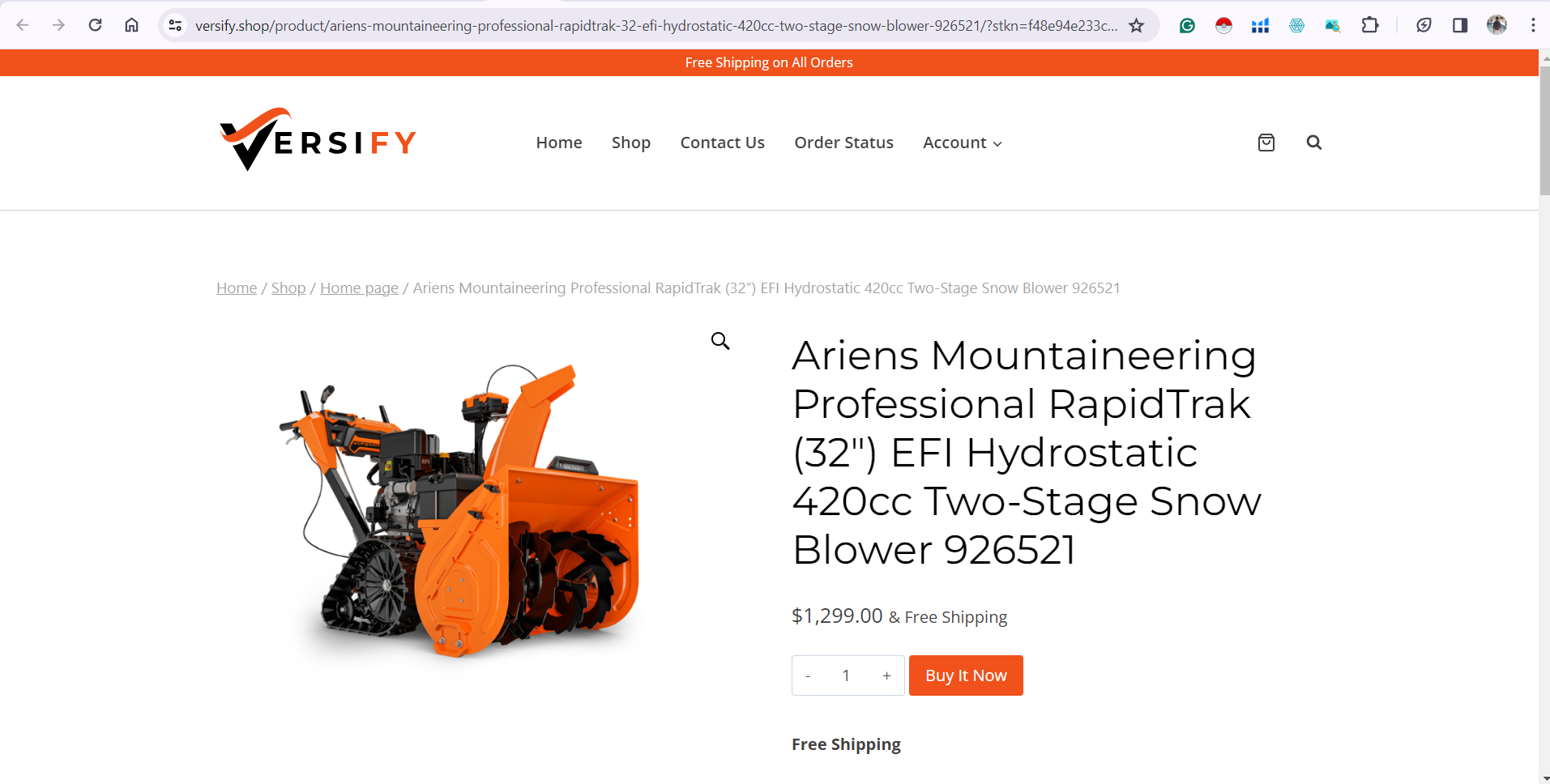1550x784 pixels.
Task: Toggle the browser side panel
Action: (1459, 25)
